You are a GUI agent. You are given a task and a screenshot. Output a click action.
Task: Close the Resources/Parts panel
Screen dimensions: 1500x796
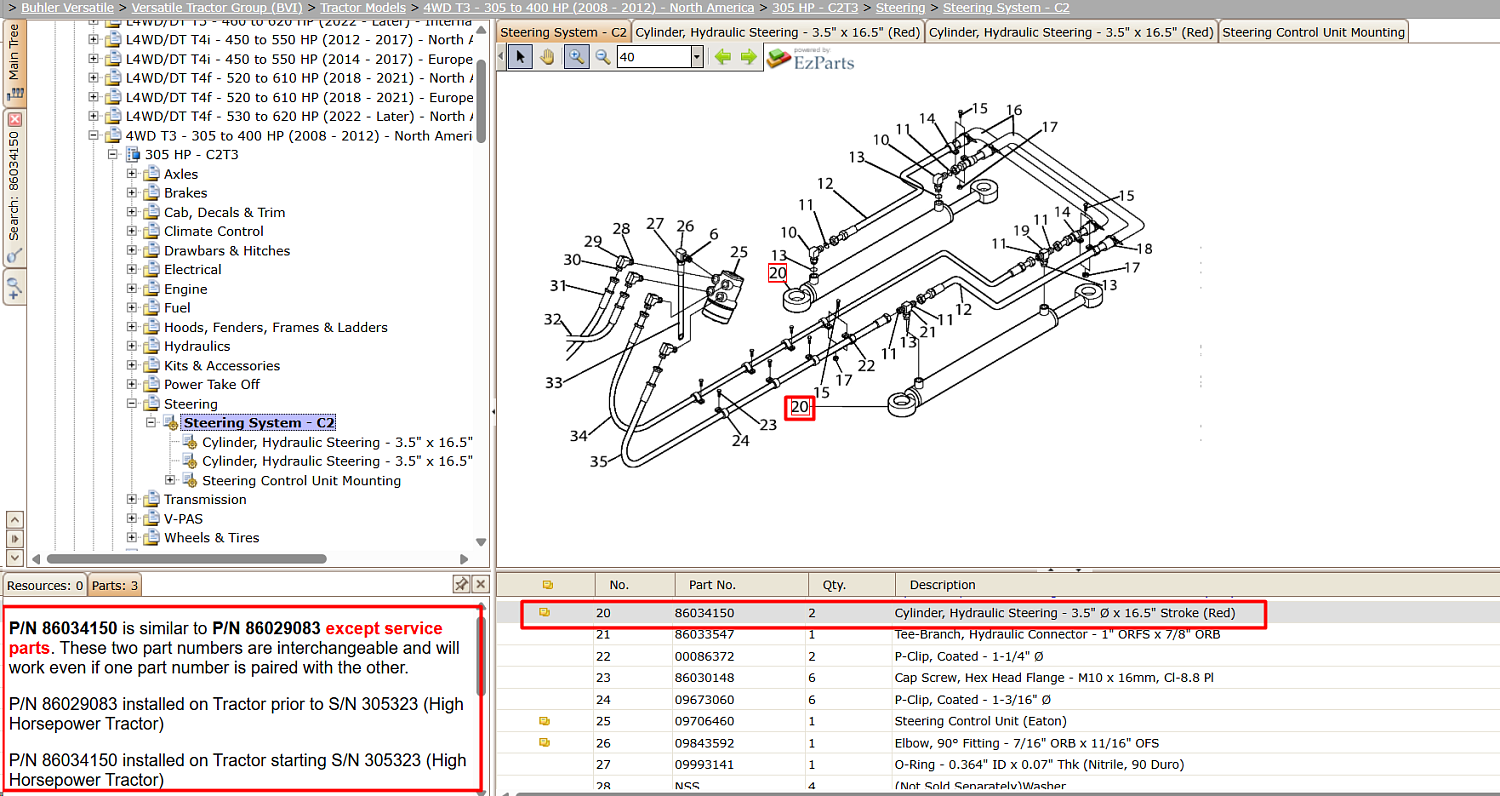480,584
